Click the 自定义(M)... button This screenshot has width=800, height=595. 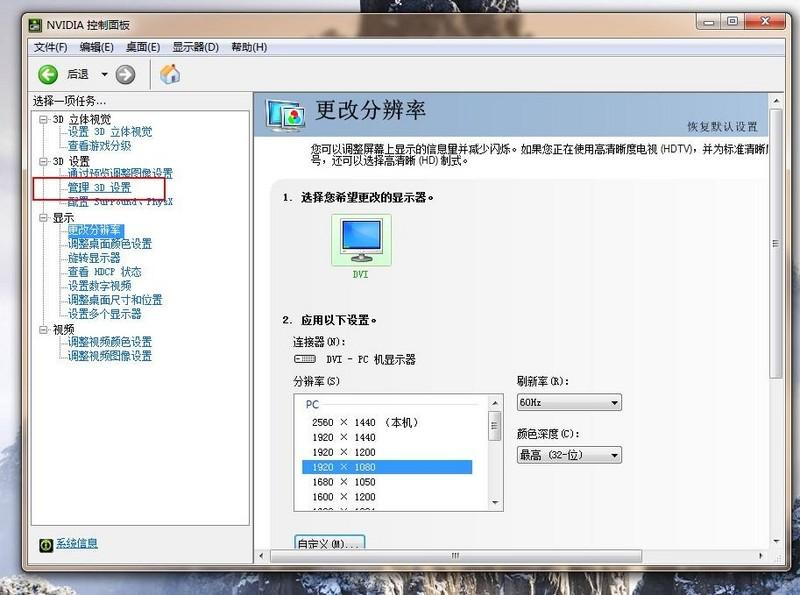coord(329,542)
